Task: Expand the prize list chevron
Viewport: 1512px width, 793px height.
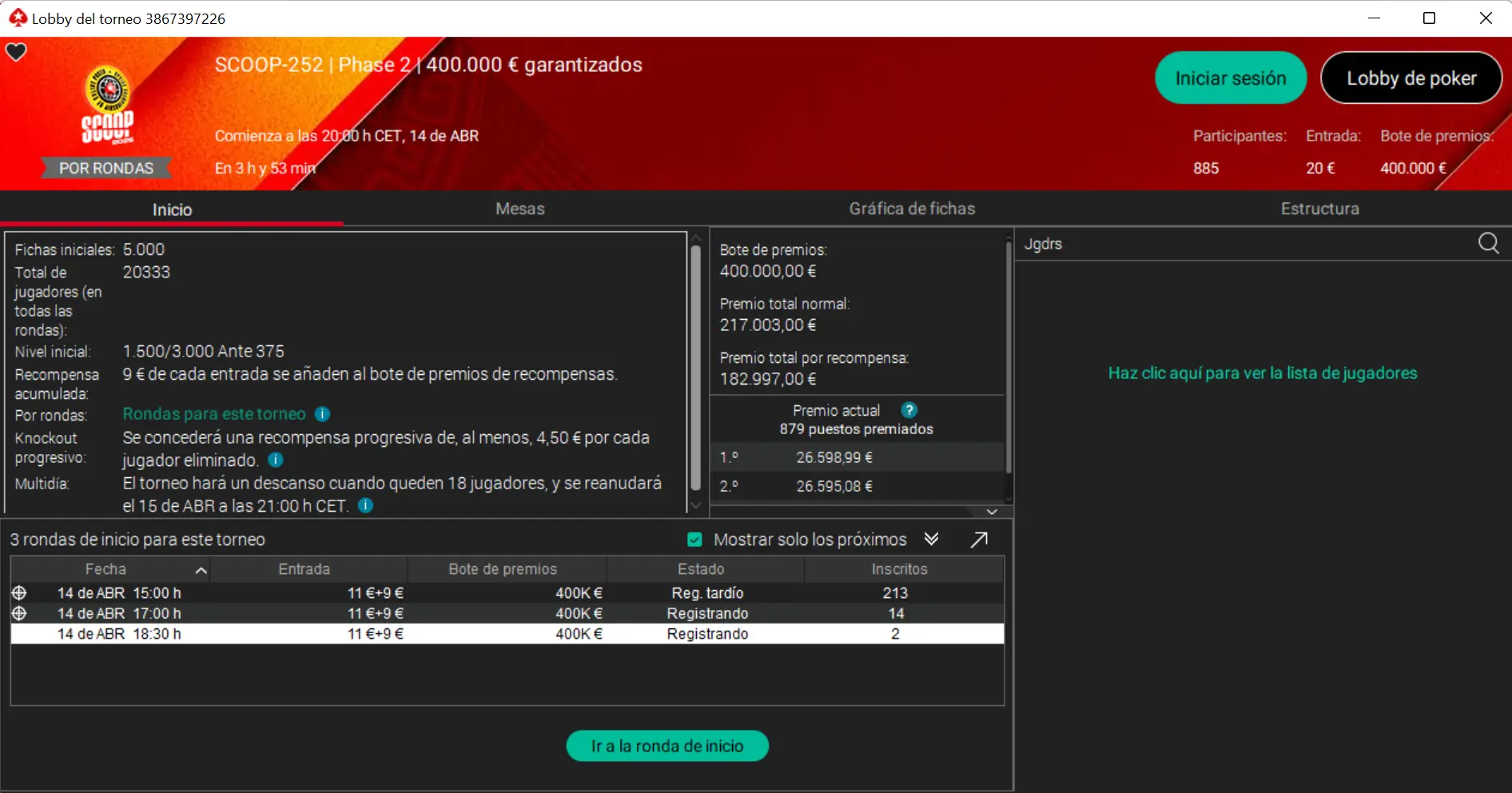Action: pyautogui.click(x=992, y=512)
